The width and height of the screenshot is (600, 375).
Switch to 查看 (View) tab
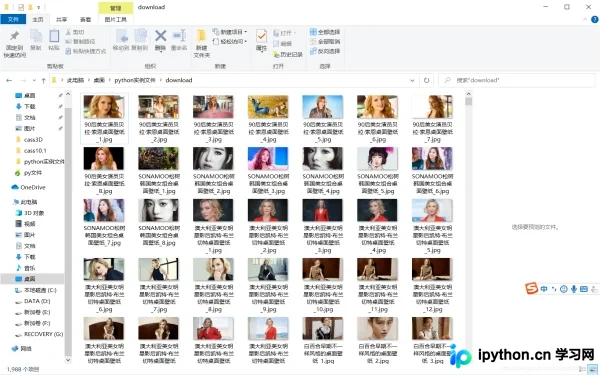pos(85,19)
